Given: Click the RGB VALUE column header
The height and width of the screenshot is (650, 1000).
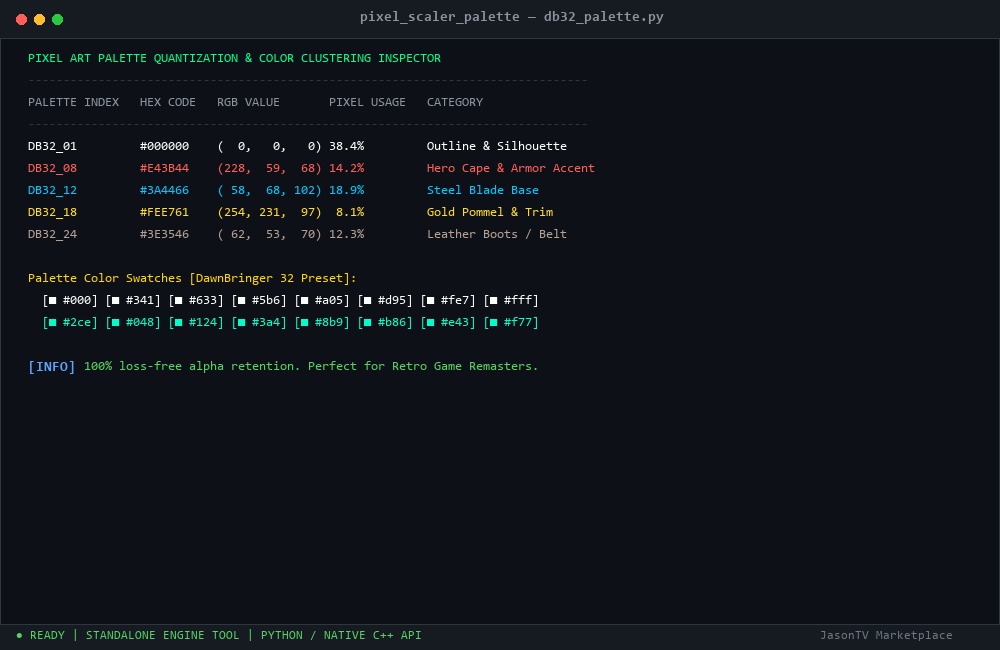Looking at the screenshot, I should pyautogui.click(x=248, y=102).
